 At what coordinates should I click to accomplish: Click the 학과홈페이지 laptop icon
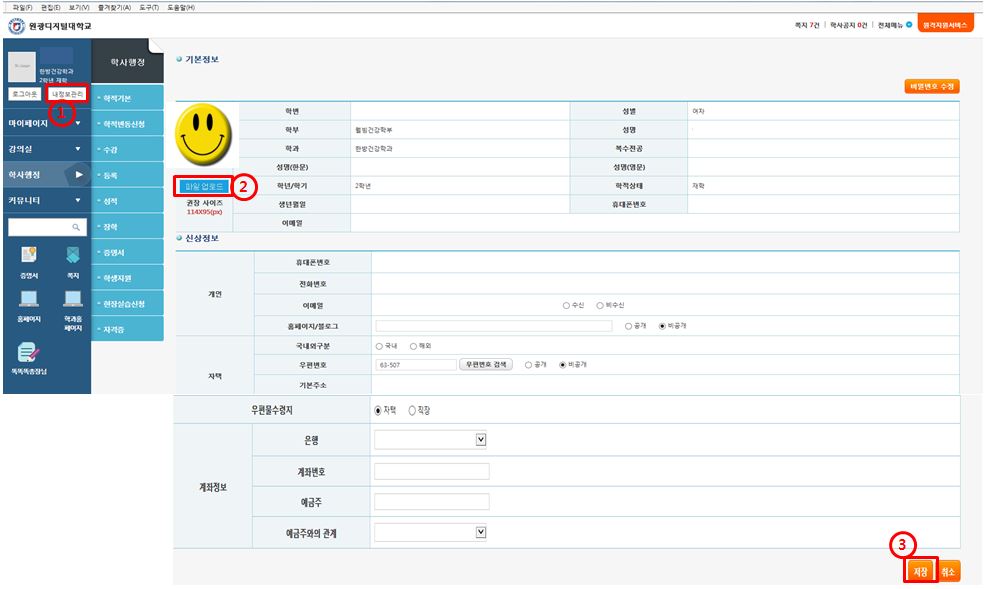click(x=72, y=299)
